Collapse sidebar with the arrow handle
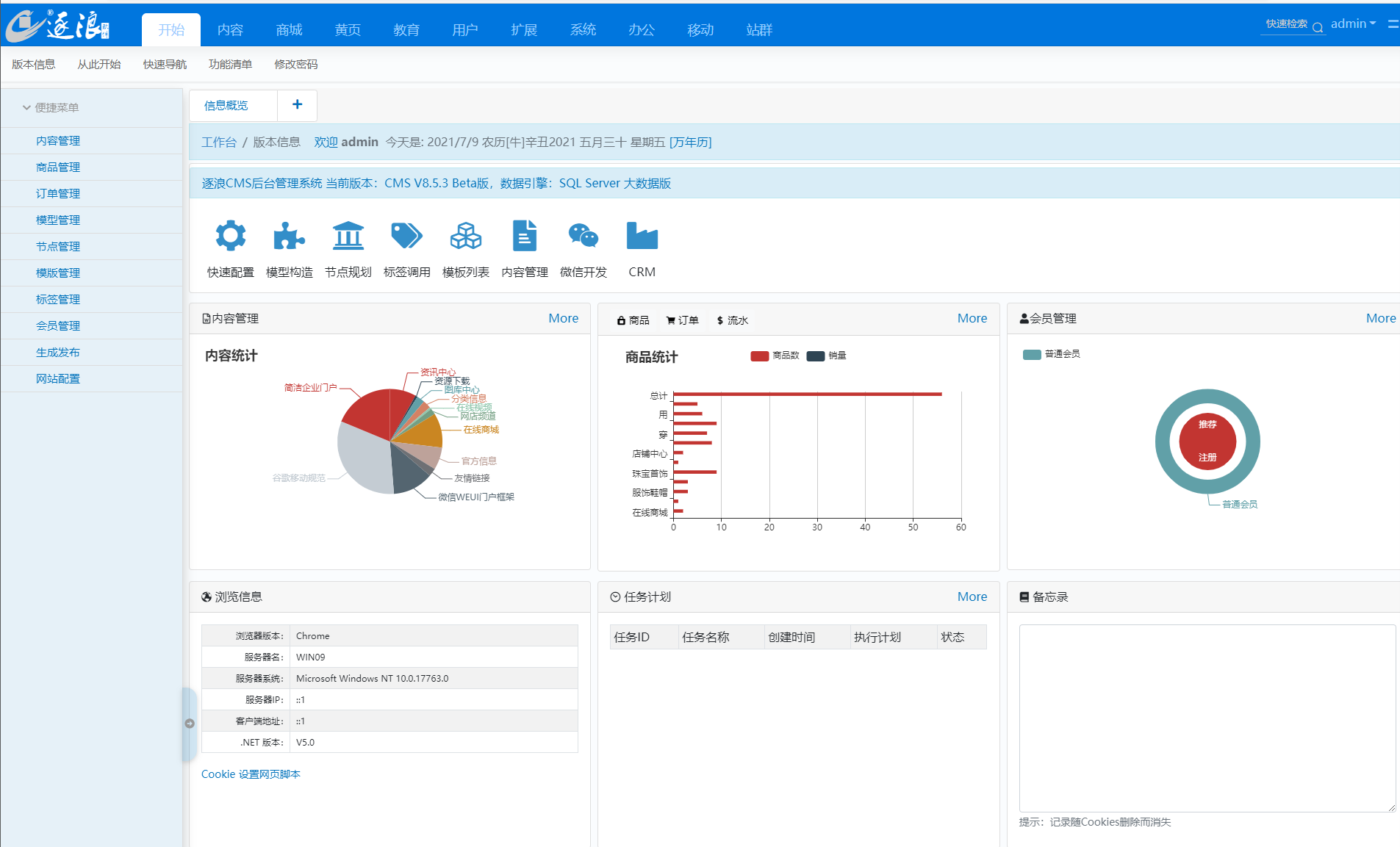This screenshot has height=847, width=1400. [x=190, y=724]
